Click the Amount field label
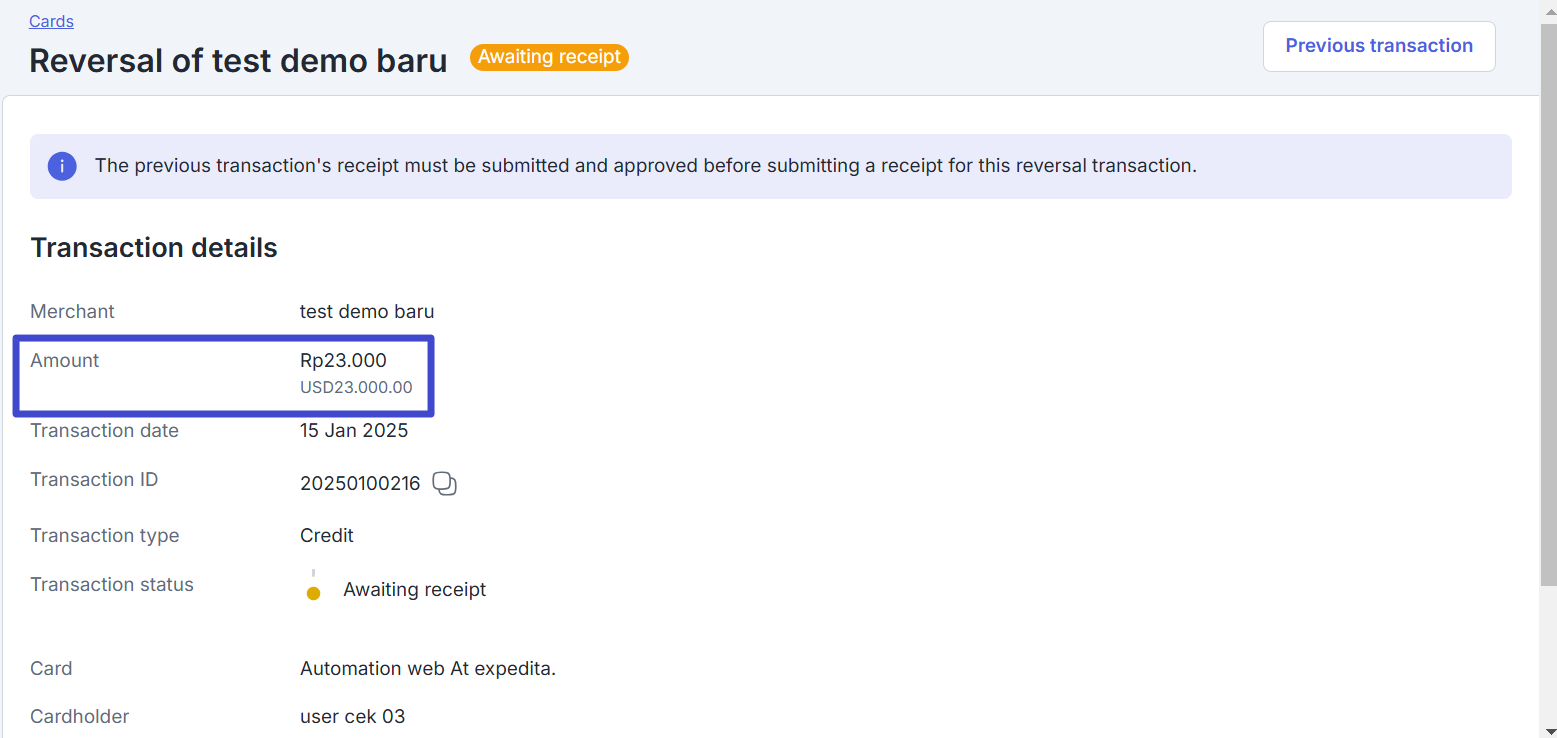The height and width of the screenshot is (738, 1557). (65, 361)
